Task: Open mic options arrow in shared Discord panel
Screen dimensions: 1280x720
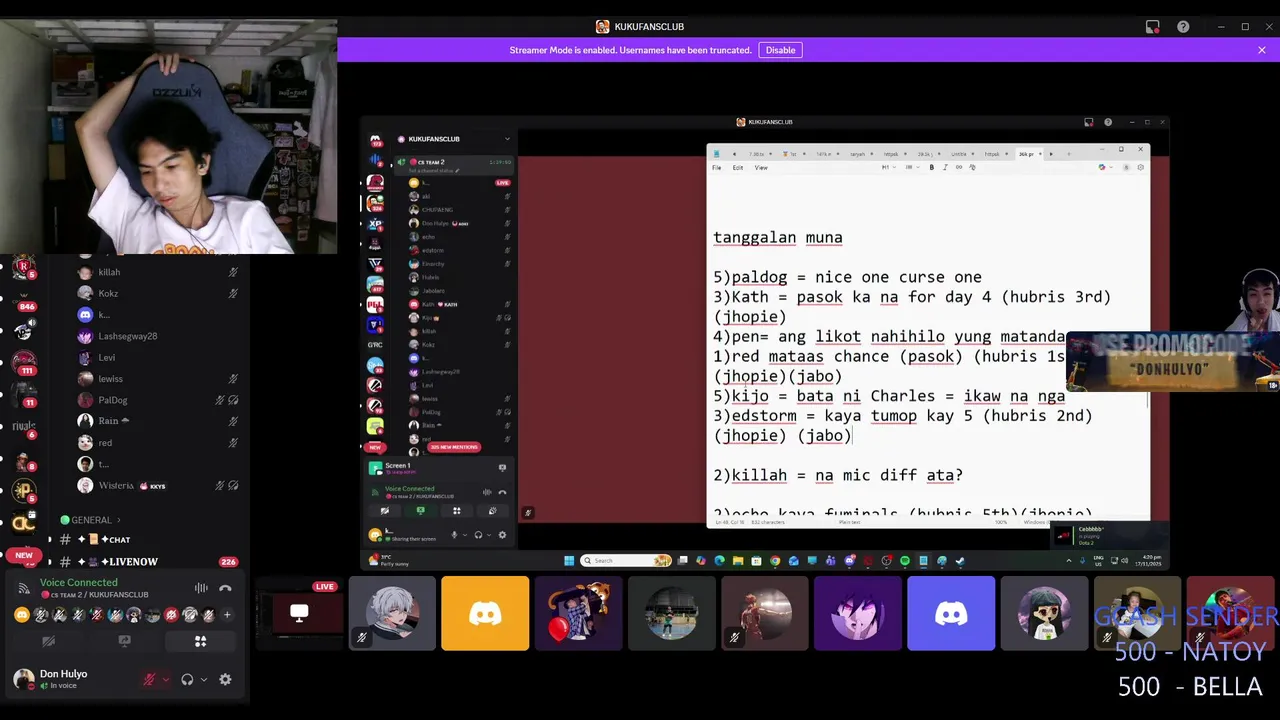Action: click(464, 535)
